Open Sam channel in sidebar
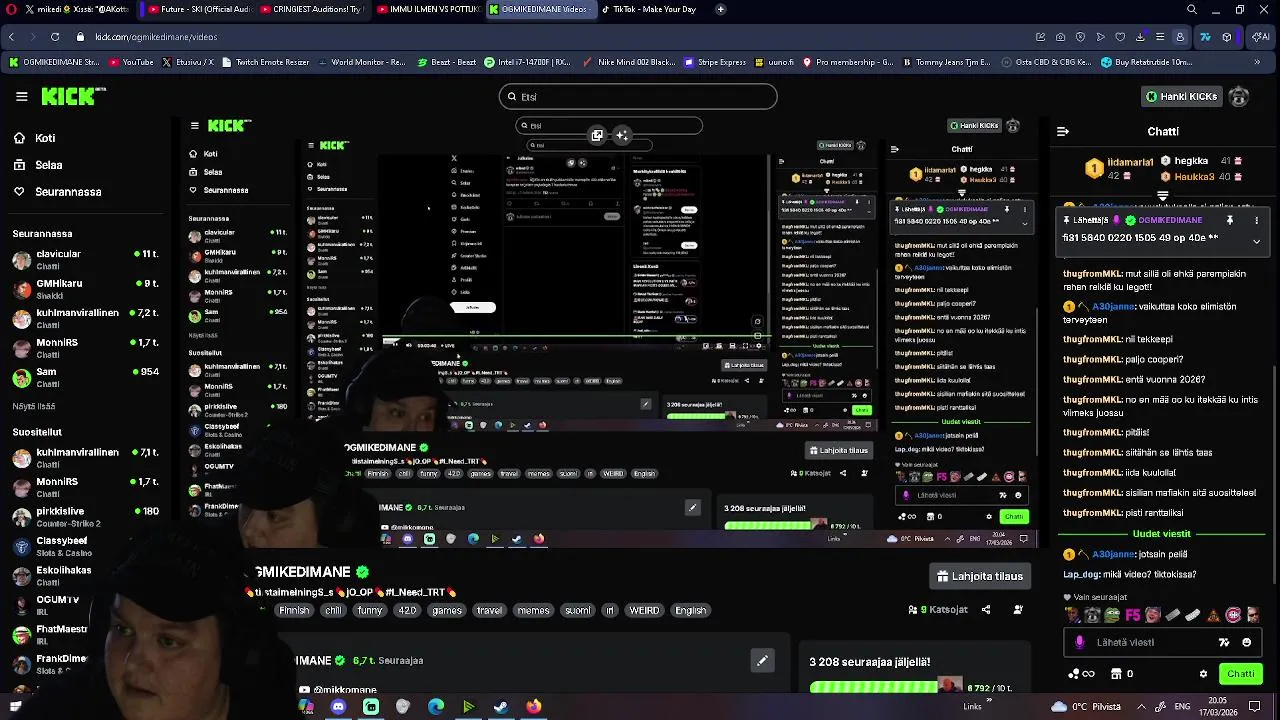This screenshot has width=1280, height=720. (x=86, y=377)
